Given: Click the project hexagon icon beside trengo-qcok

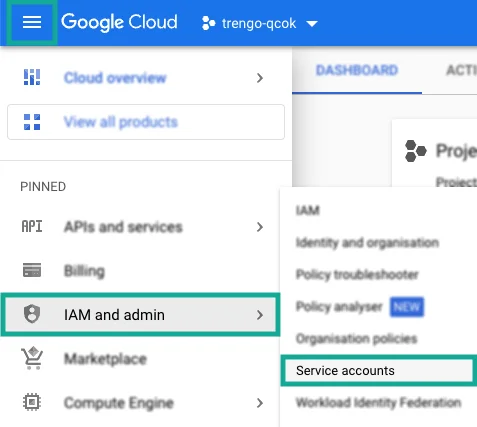Looking at the screenshot, I should tap(209, 23).
